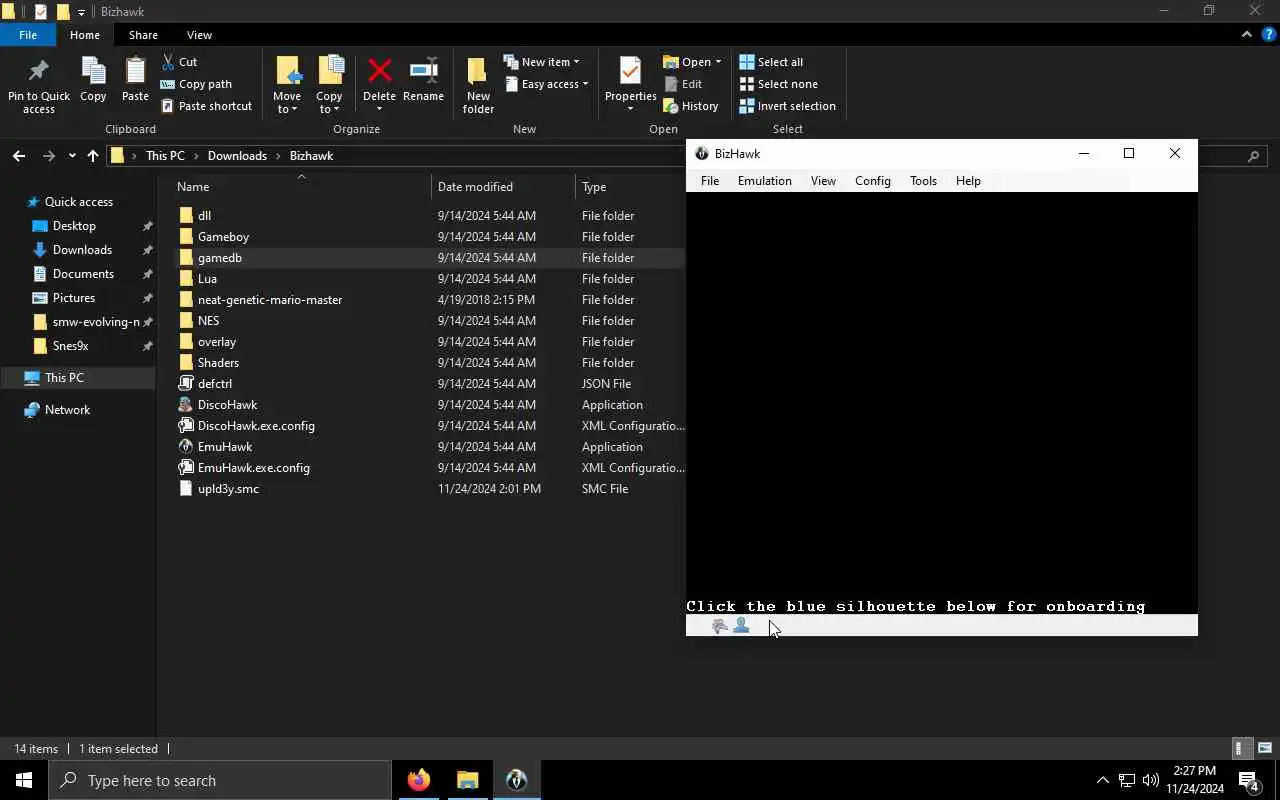Open Firefox from the taskbar
This screenshot has height=800, width=1280.
[x=419, y=780]
